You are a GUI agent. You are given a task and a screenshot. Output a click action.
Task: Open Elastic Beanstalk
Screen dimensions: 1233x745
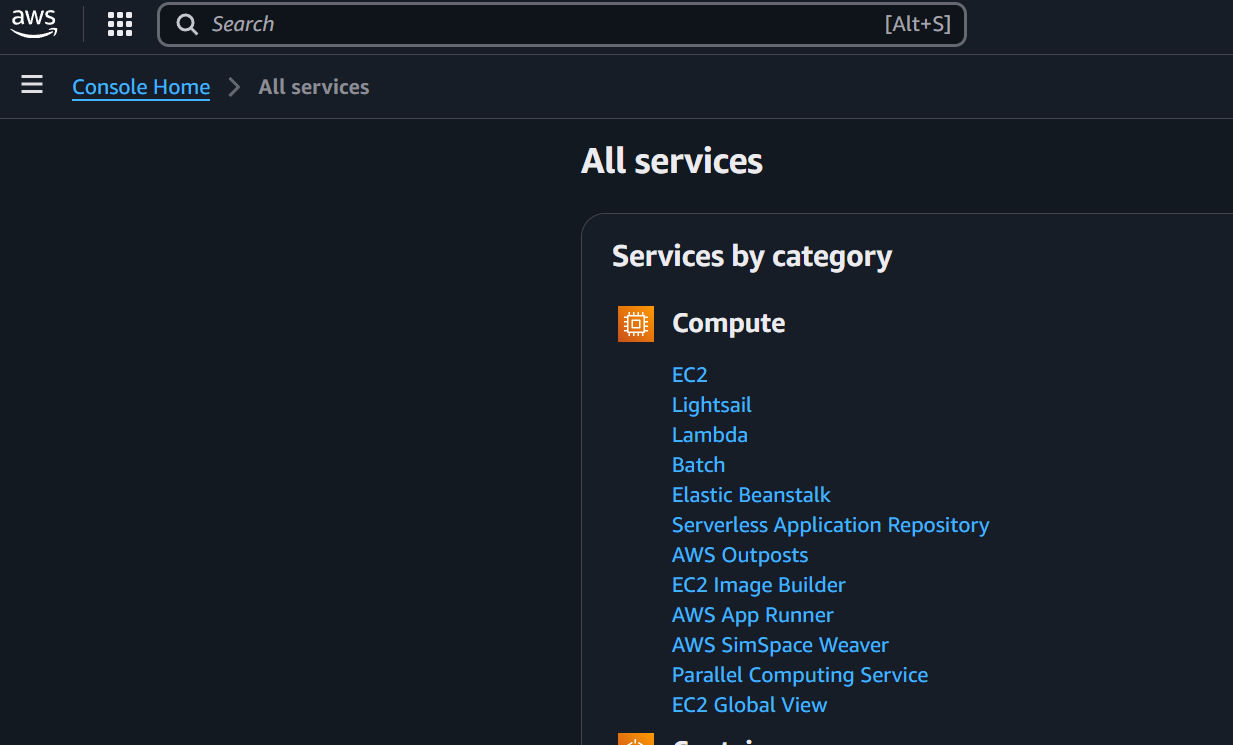[x=751, y=495]
